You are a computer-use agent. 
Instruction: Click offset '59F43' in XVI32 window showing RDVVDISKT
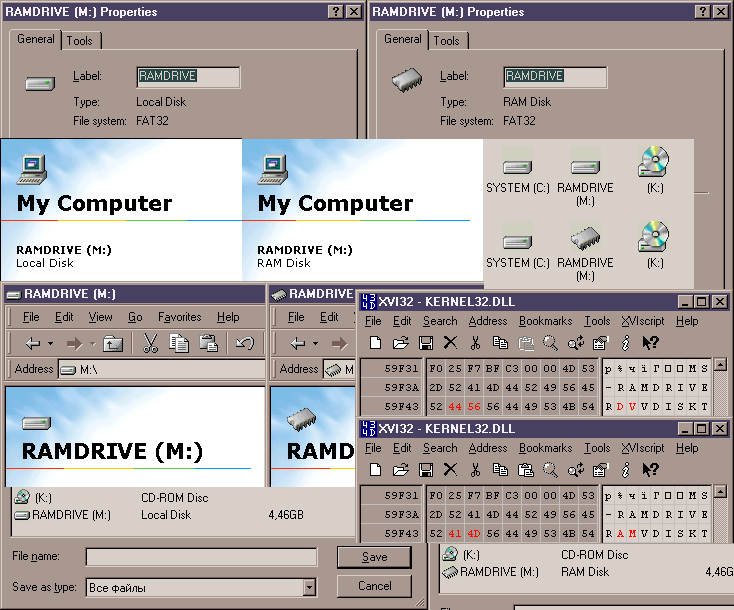pyautogui.click(x=401, y=407)
